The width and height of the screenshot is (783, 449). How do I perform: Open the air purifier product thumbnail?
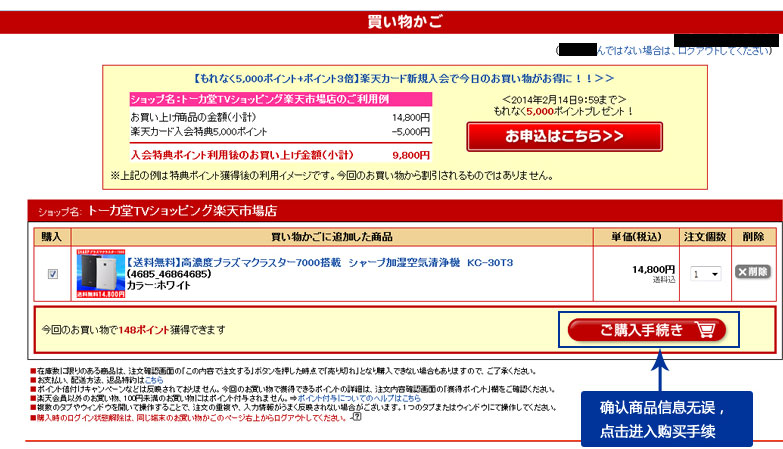tap(101, 274)
